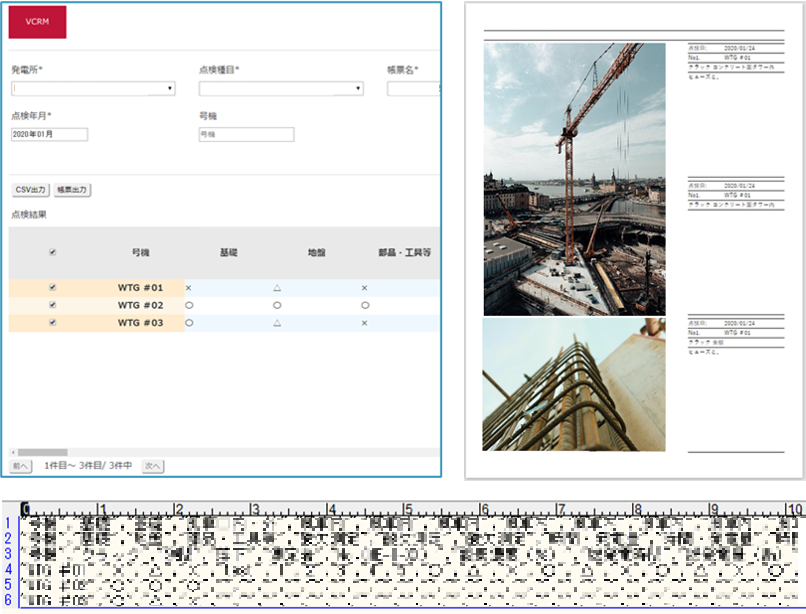Click the × mark in WTG #03 部品・工具等 cell
The width and height of the screenshot is (806, 614).
pyautogui.click(x=365, y=323)
